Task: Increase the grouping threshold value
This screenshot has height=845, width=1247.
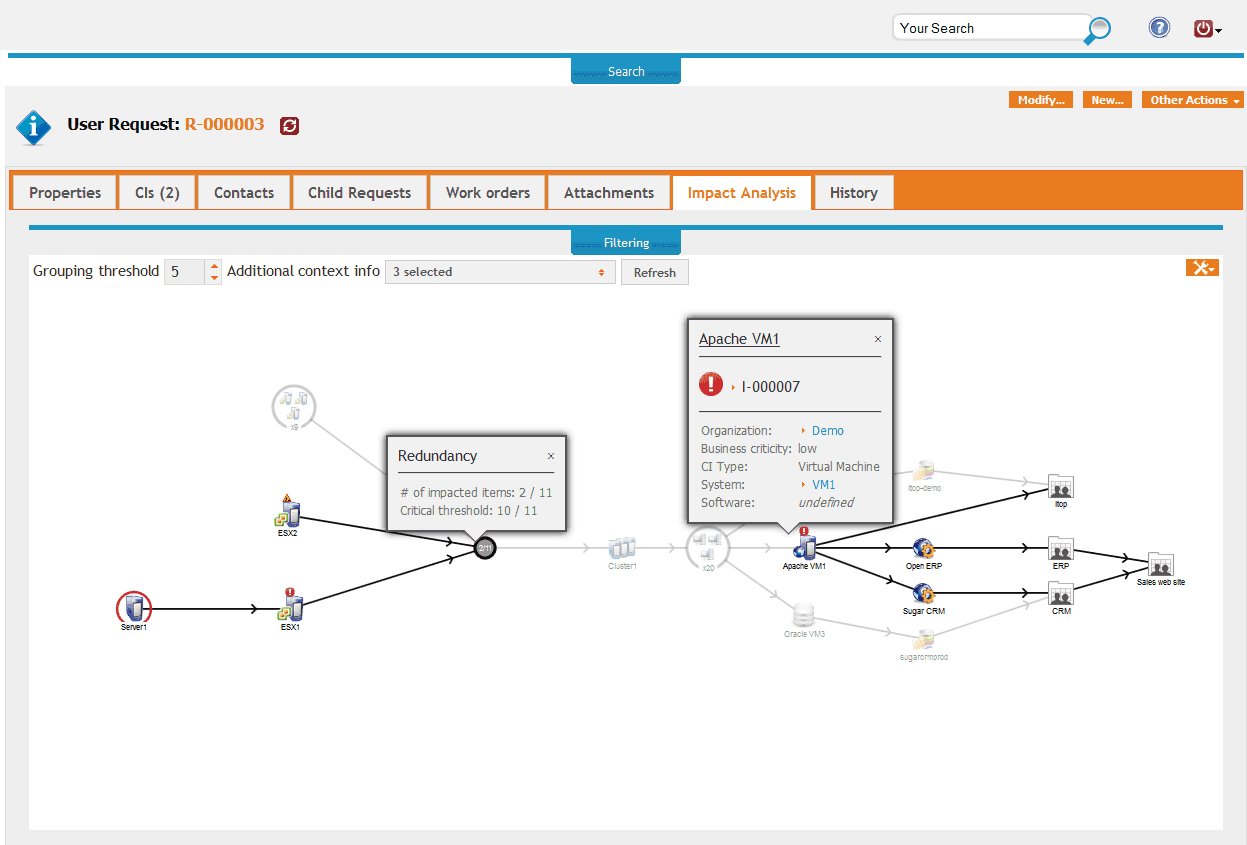Action: [x=214, y=266]
